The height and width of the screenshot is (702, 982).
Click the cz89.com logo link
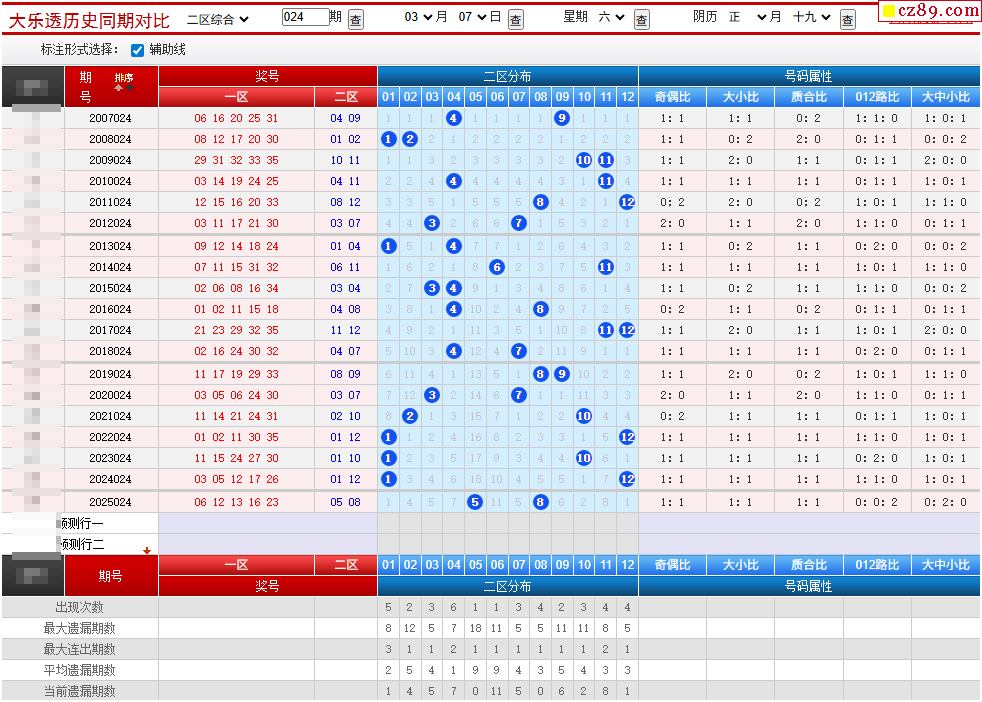click(x=931, y=11)
